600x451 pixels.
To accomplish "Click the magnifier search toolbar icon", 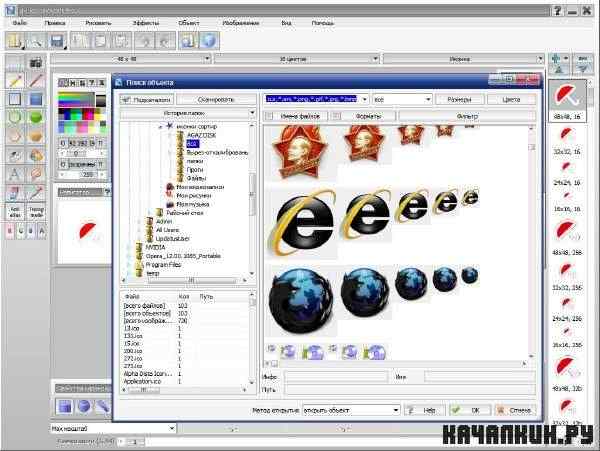I will pyautogui.click(x=36, y=41).
